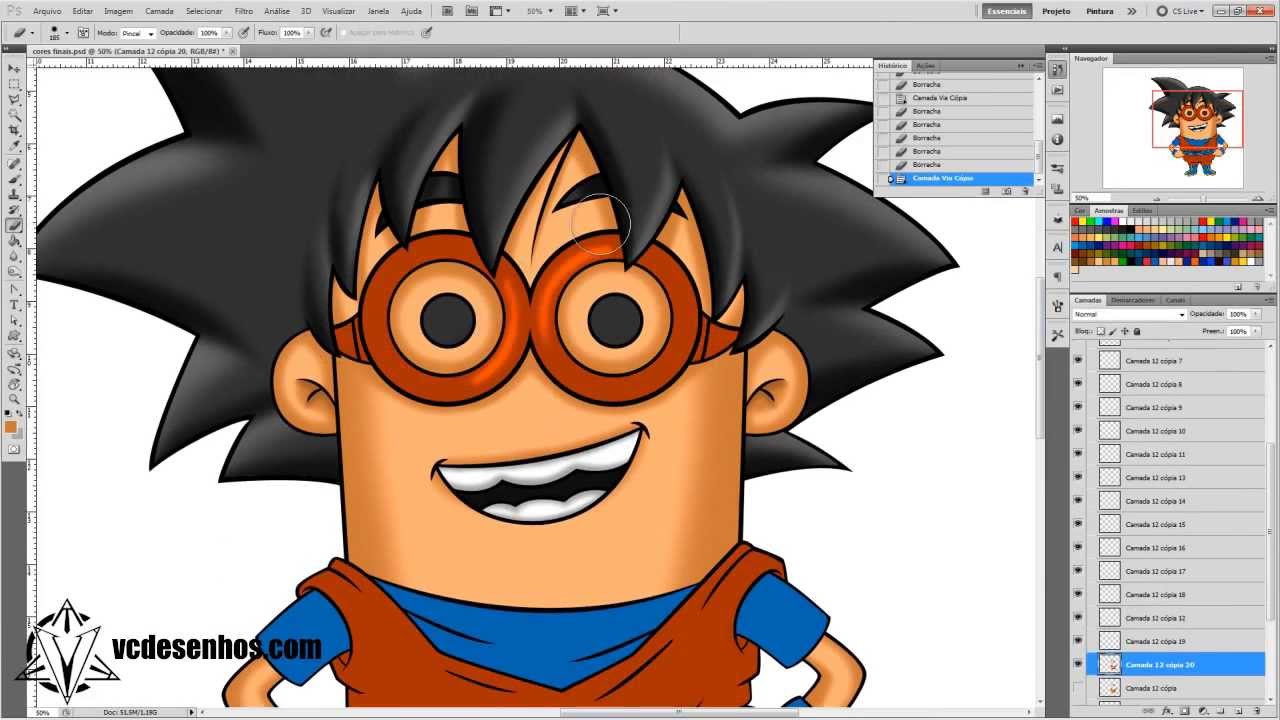Screen dimensions: 1280x720
Task: Hide layer Camada 12 cópia 13
Action: [x=1078, y=477]
